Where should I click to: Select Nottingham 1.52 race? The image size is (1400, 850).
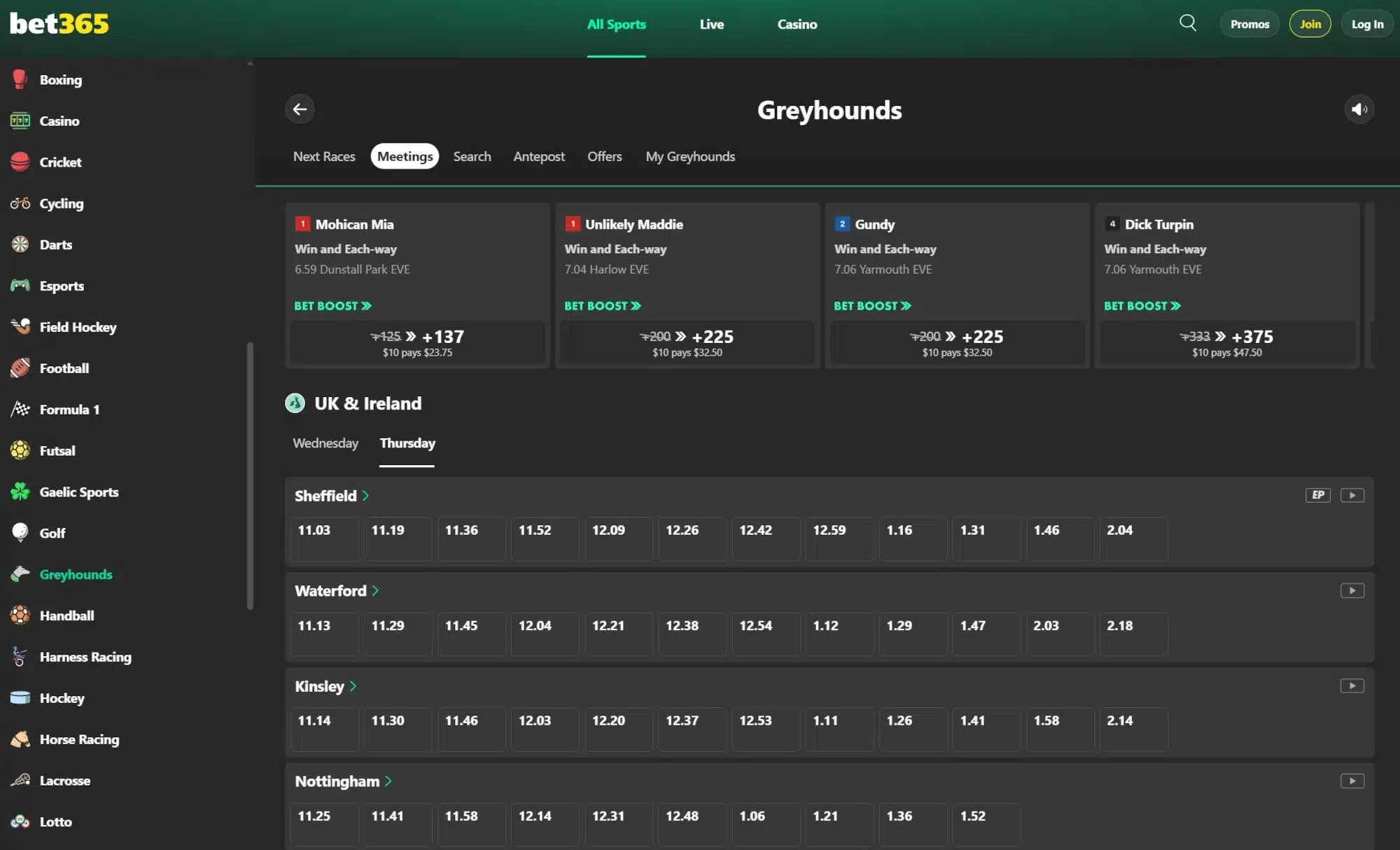pos(986,824)
